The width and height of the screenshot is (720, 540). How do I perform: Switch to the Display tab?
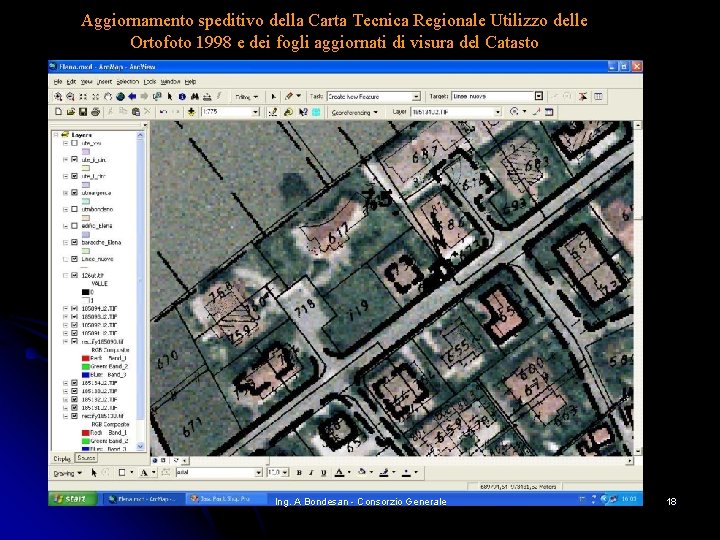coord(62,458)
